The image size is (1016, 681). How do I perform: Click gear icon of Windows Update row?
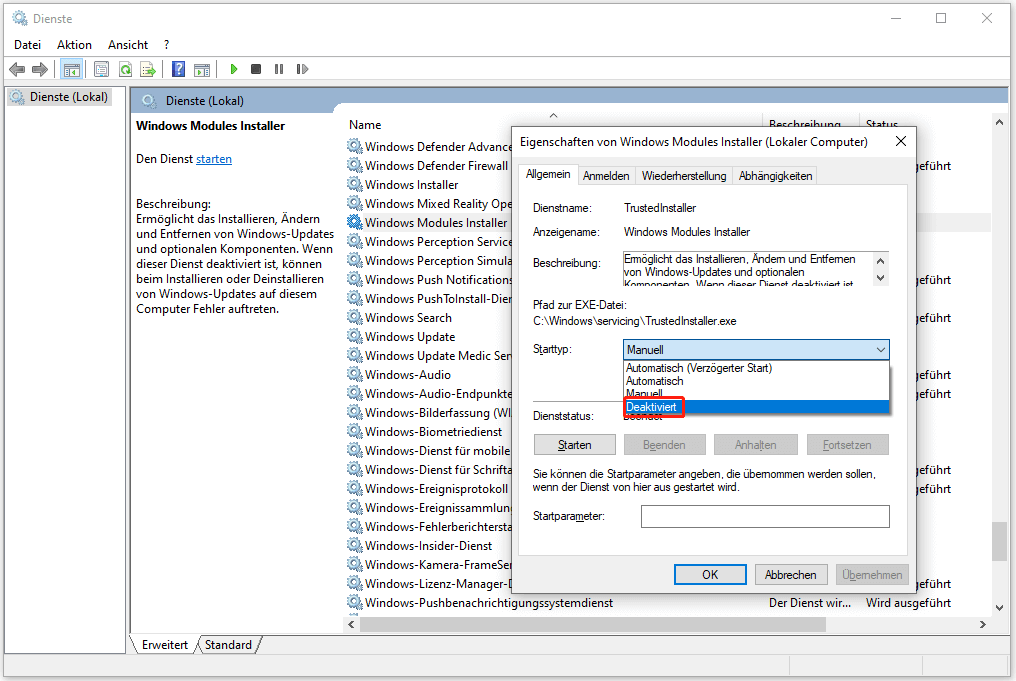pos(354,336)
